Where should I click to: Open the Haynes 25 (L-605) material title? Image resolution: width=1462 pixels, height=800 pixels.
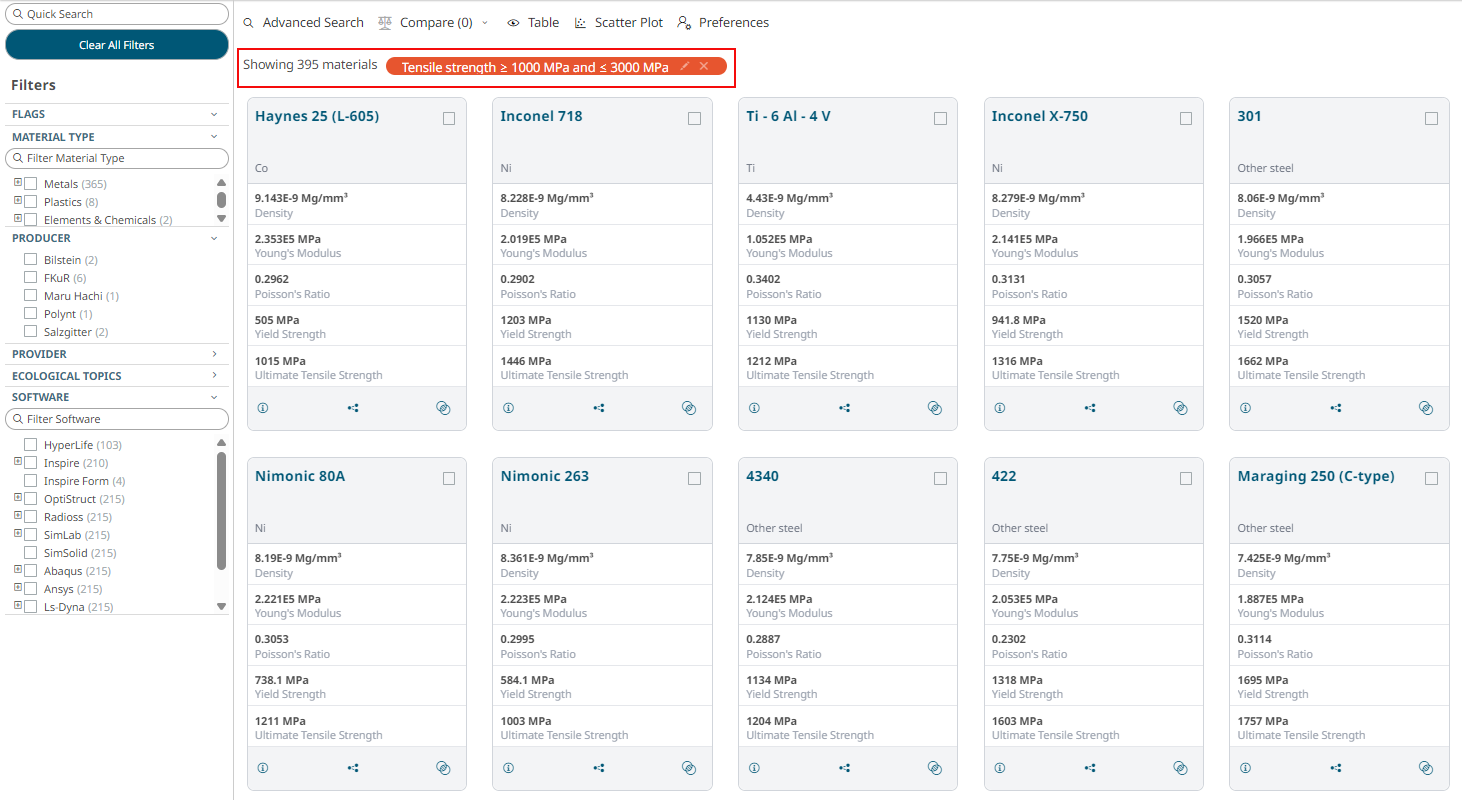(x=317, y=116)
